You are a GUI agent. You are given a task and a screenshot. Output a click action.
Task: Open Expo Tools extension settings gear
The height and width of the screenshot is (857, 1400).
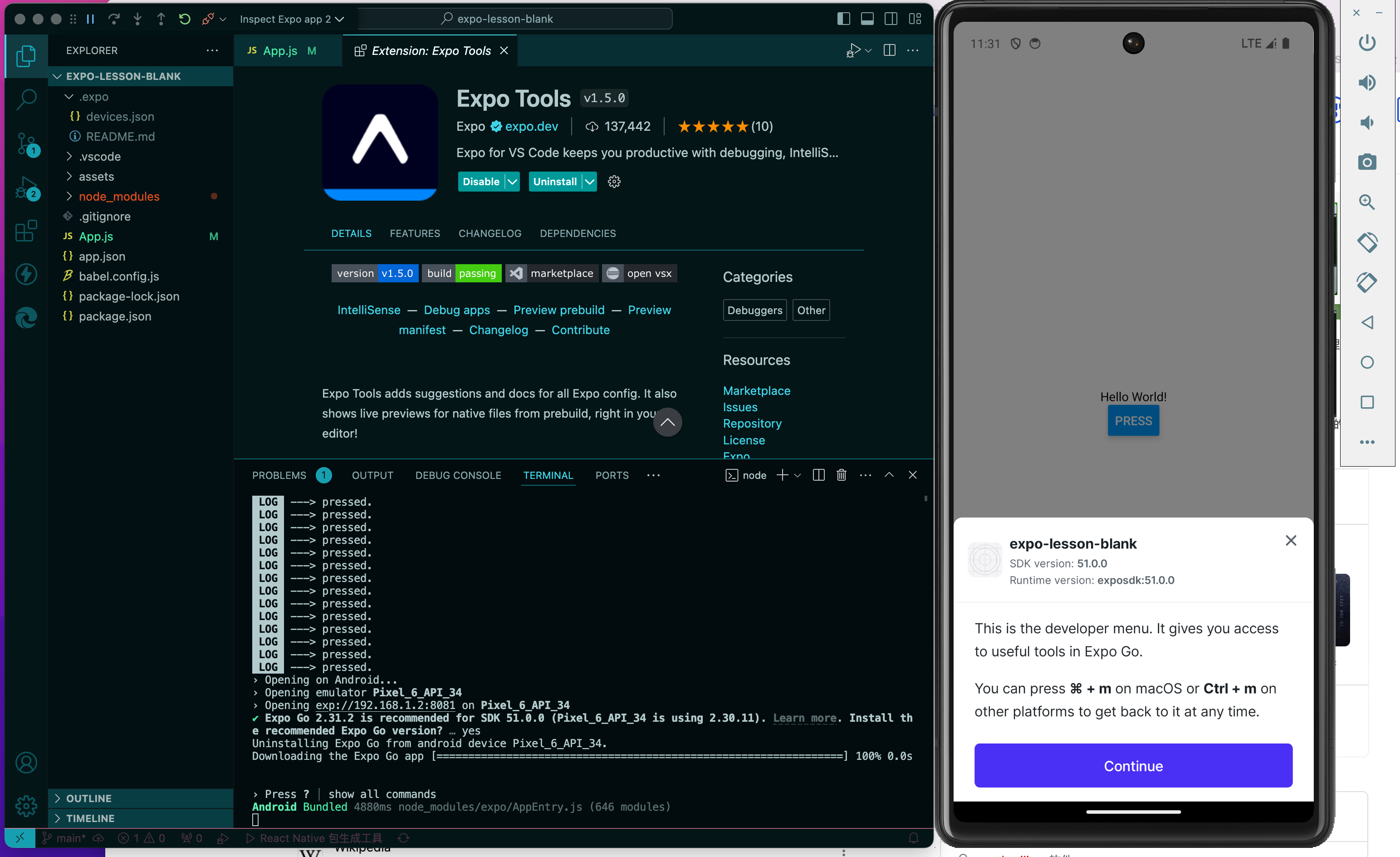click(614, 182)
